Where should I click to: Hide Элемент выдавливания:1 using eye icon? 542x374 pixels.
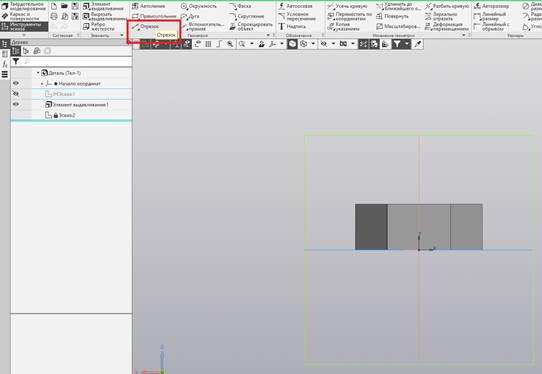pos(16,104)
